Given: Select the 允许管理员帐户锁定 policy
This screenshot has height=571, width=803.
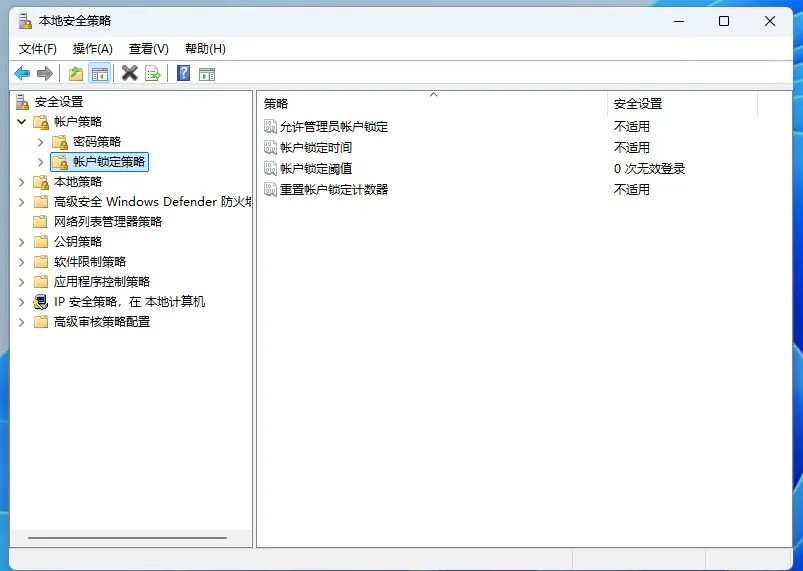Looking at the screenshot, I should coord(334,127).
